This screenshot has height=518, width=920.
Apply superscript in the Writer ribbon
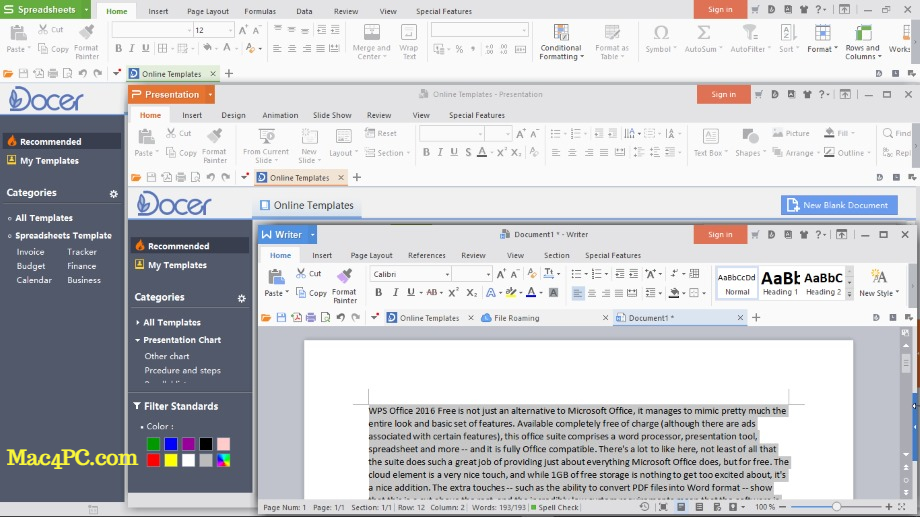(453, 292)
